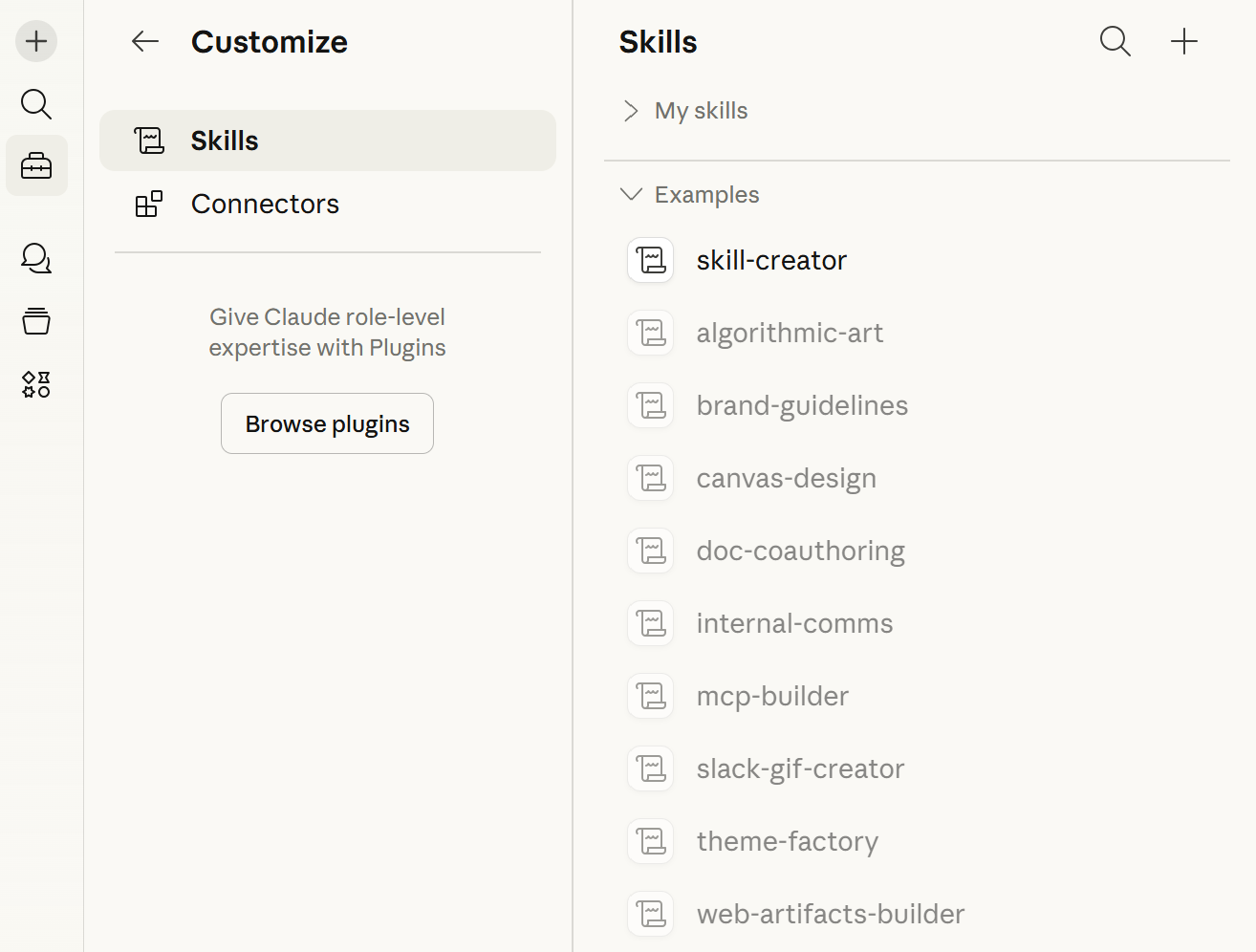Click the new chat plus icon in sidebar
1256x952 pixels.
point(36,41)
